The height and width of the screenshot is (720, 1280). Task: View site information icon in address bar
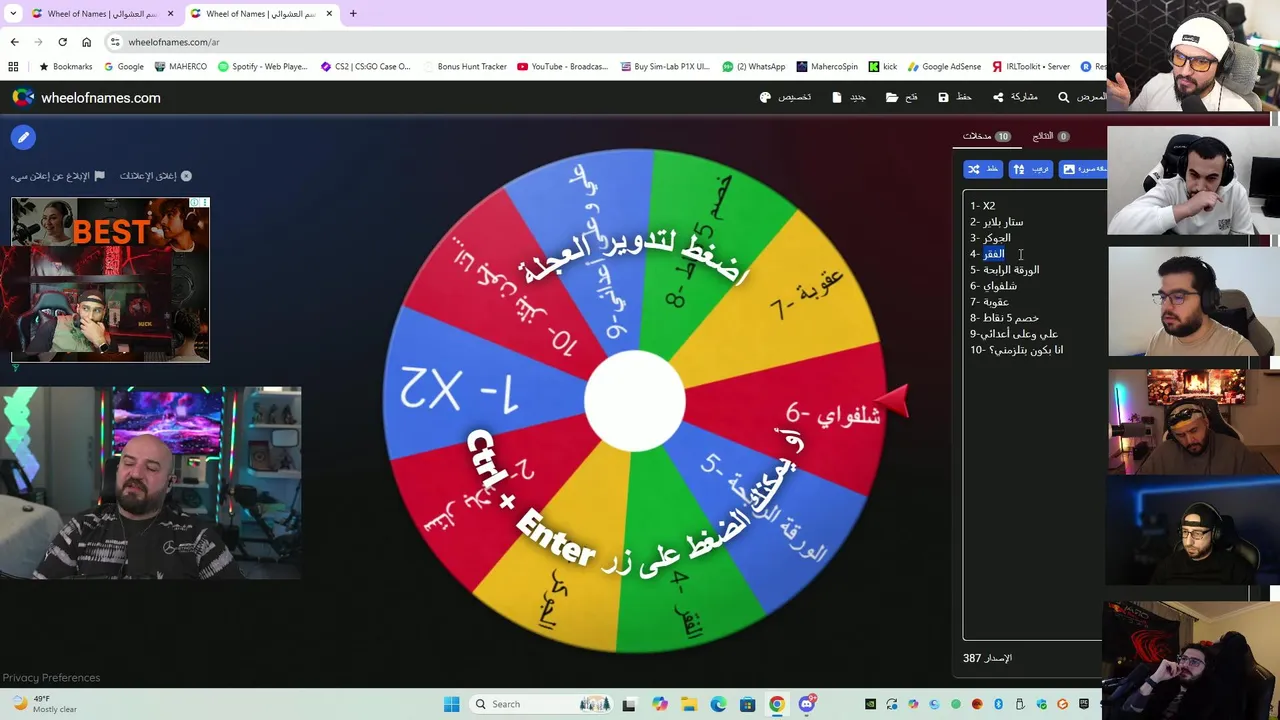[115, 42]
